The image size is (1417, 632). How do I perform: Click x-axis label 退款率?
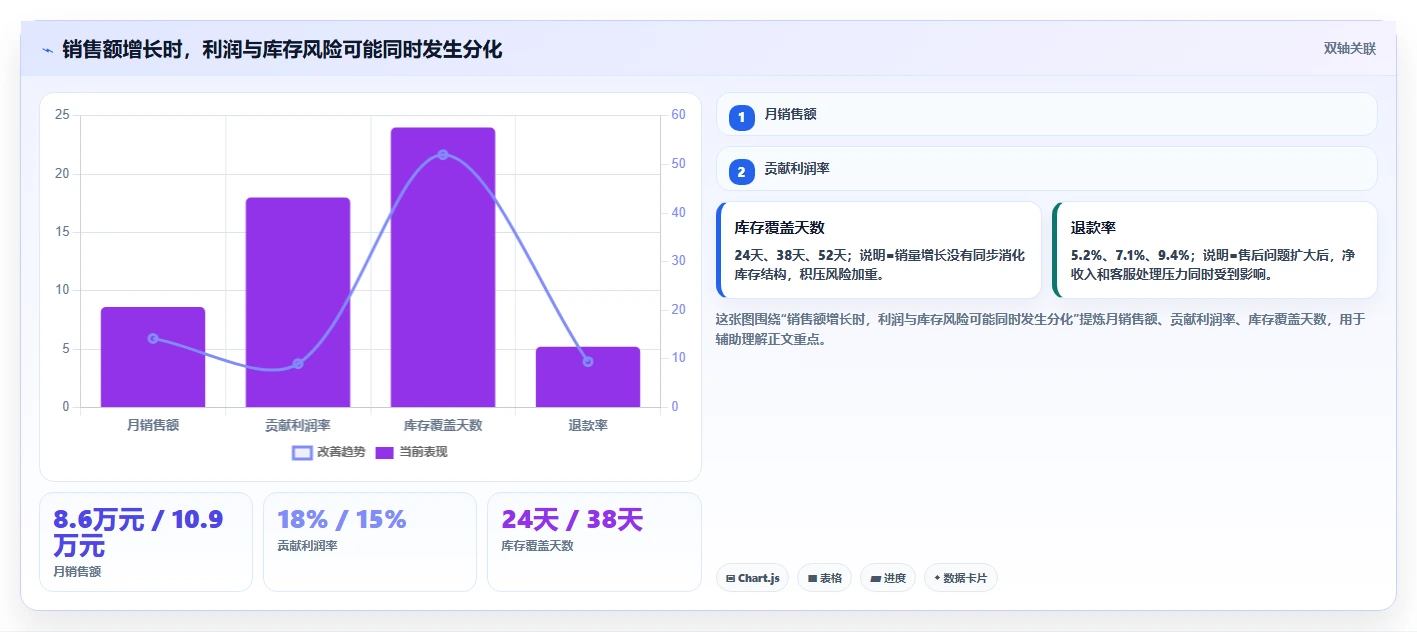tap(588, 425)
